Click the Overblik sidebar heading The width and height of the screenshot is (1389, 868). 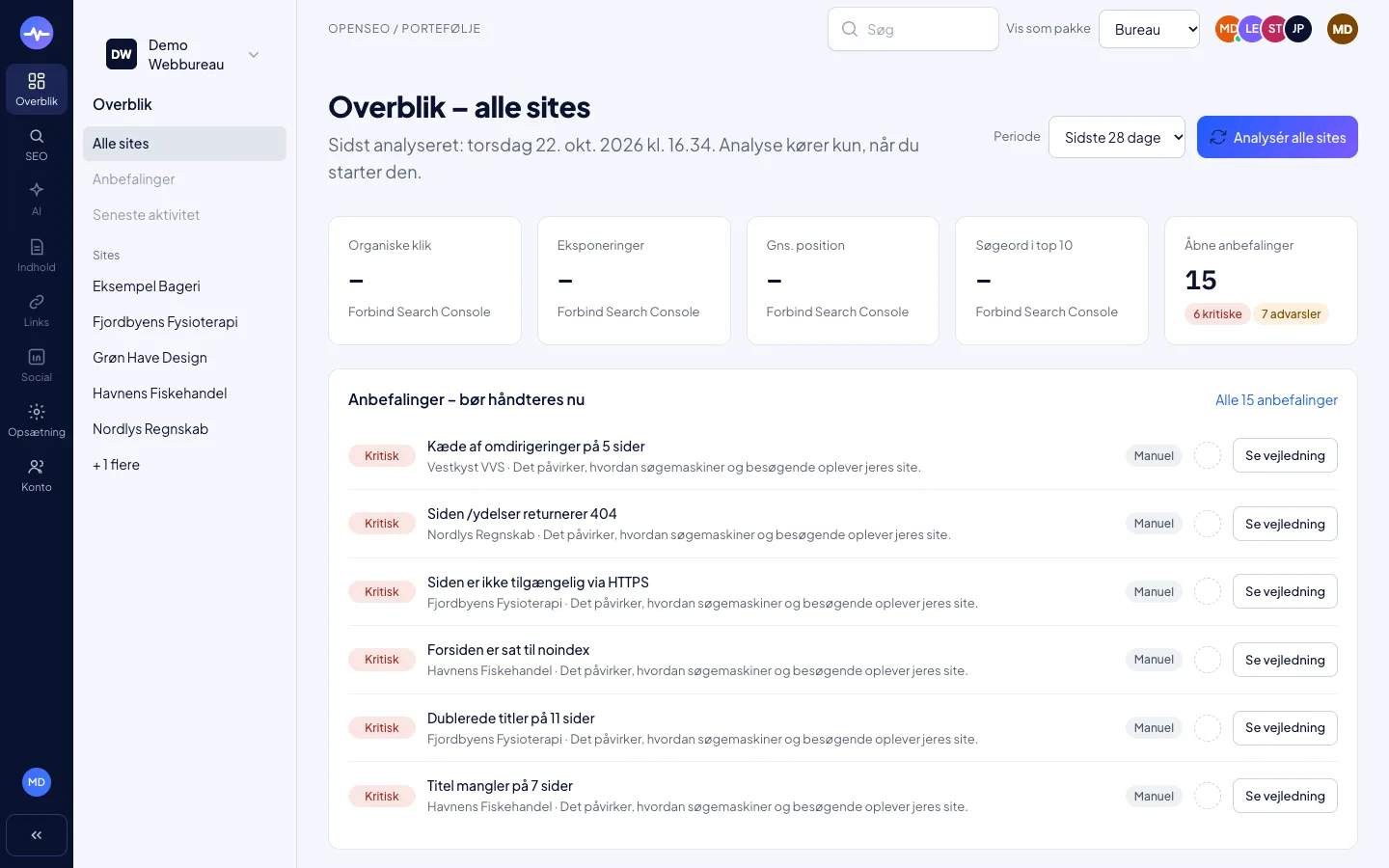123,104
